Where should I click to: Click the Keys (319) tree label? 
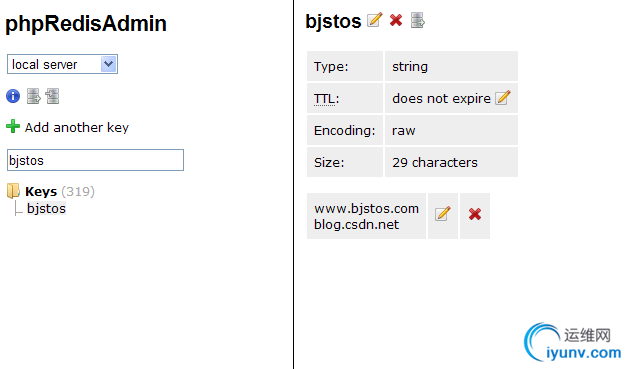[x=60, y=191]
